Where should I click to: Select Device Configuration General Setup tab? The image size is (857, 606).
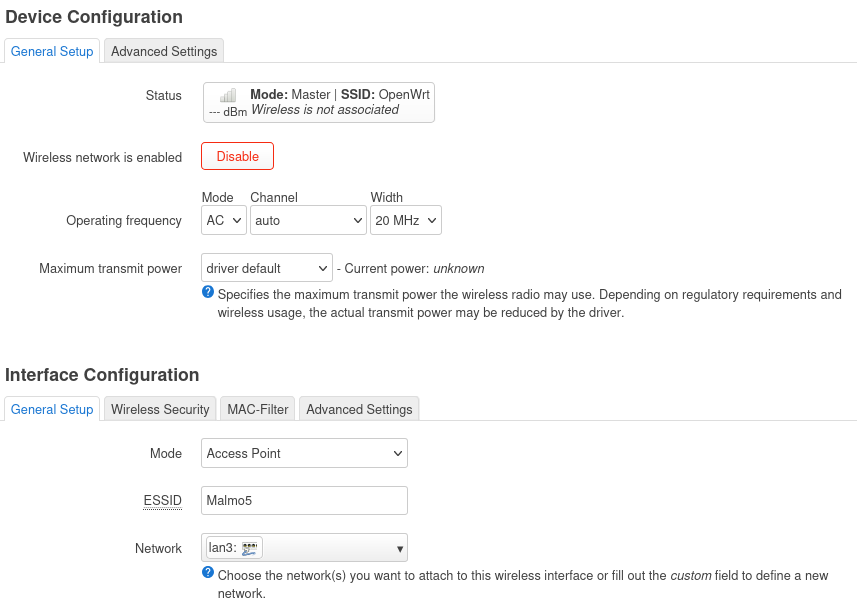52,51
